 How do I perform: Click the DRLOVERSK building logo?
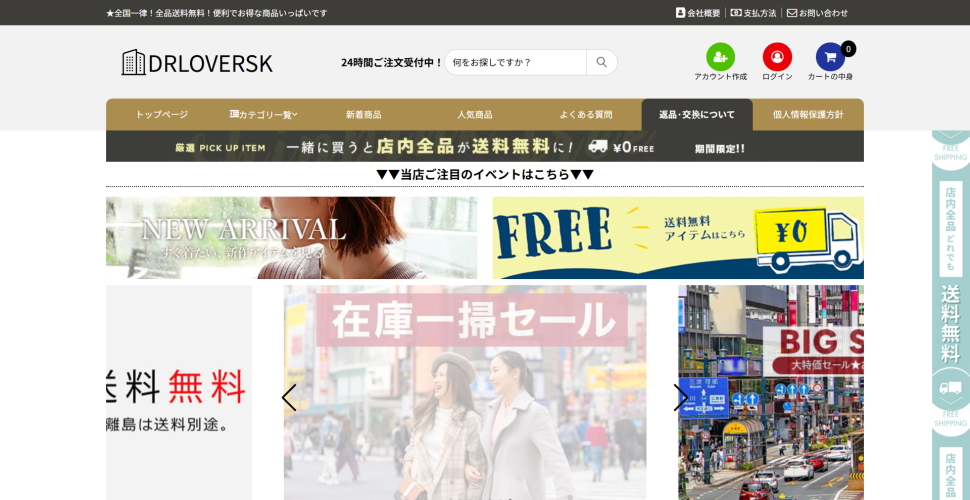pyautogui.click(x=197, y=62)
